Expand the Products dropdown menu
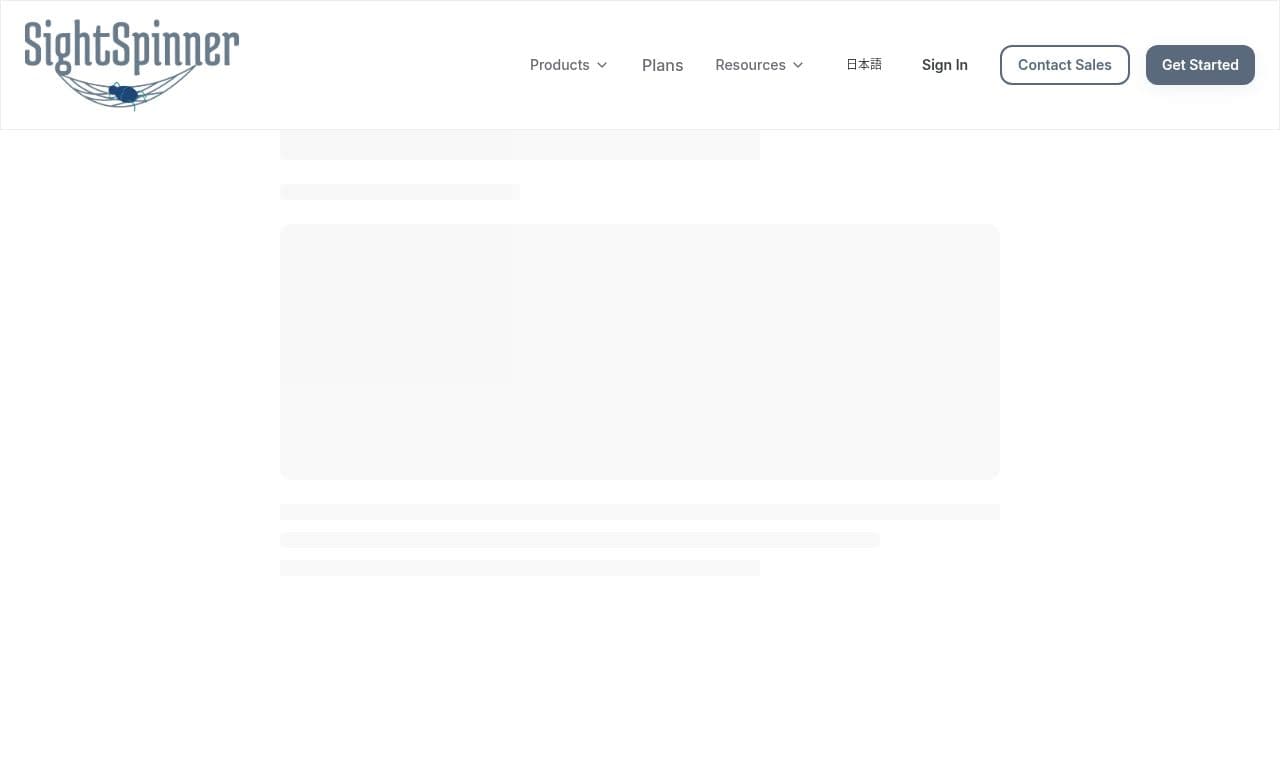This screenshot has height=760, width=1280. 569,65
